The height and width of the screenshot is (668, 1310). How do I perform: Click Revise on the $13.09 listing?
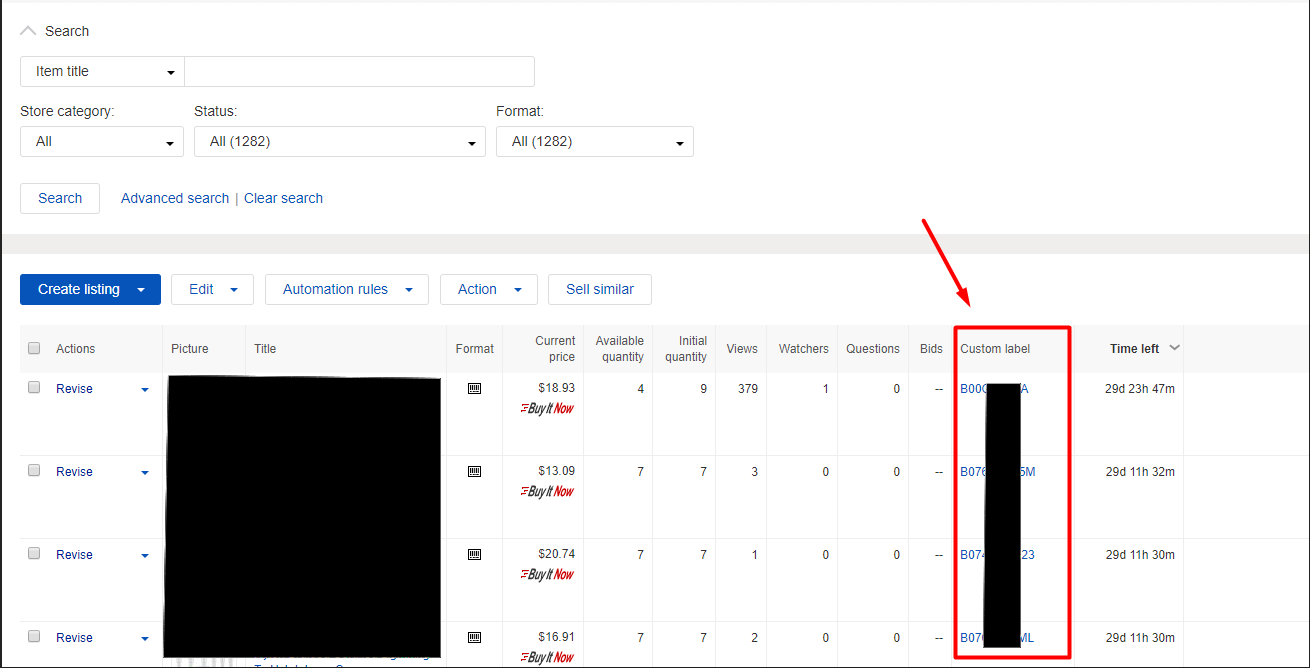(x=74, y=472)
